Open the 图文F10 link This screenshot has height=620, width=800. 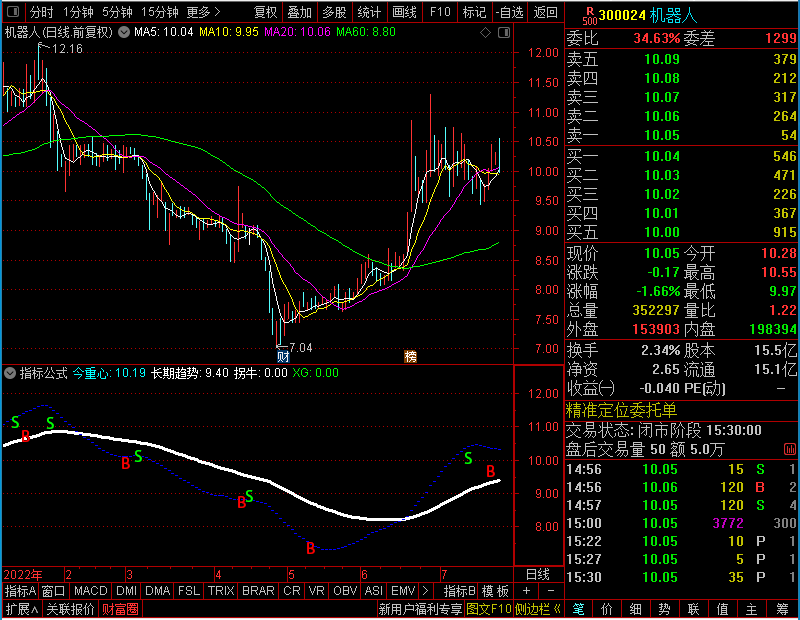(489, 609)
